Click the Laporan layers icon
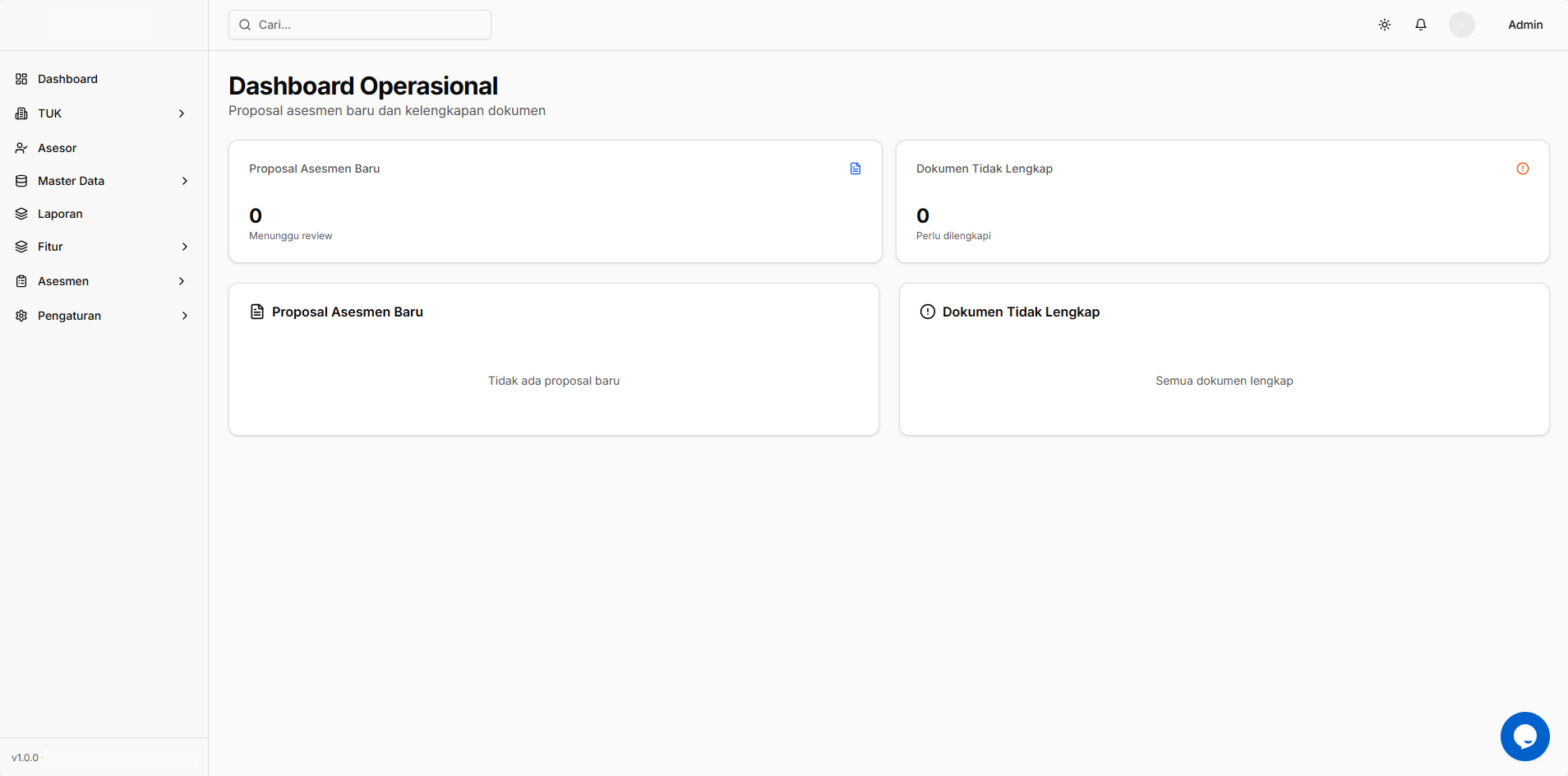1568x776 pixels. tap(21, 214)
